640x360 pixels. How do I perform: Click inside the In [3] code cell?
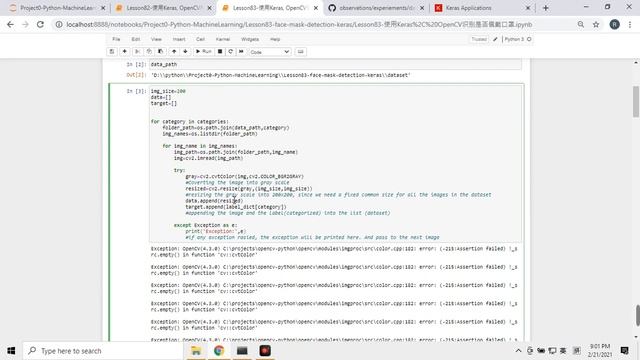336,164
